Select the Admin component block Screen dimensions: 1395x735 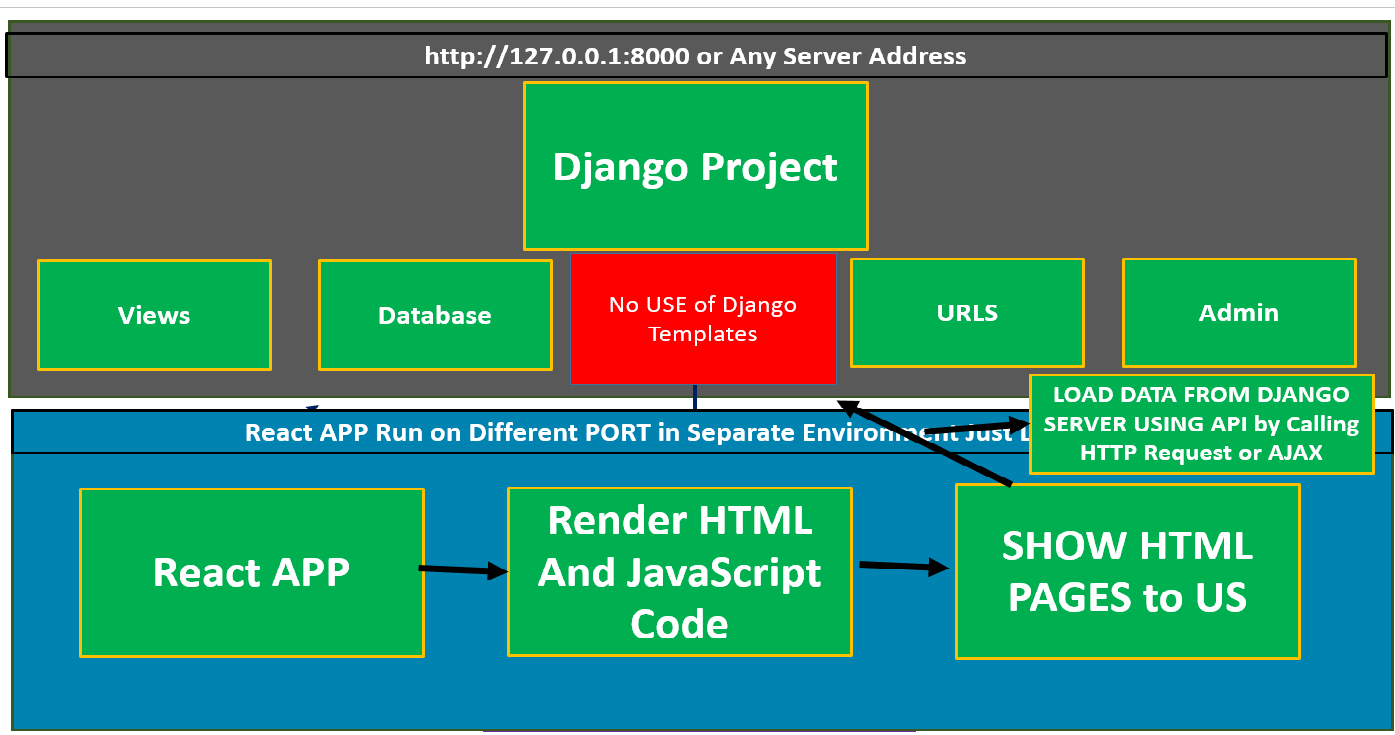point(1239,312)
